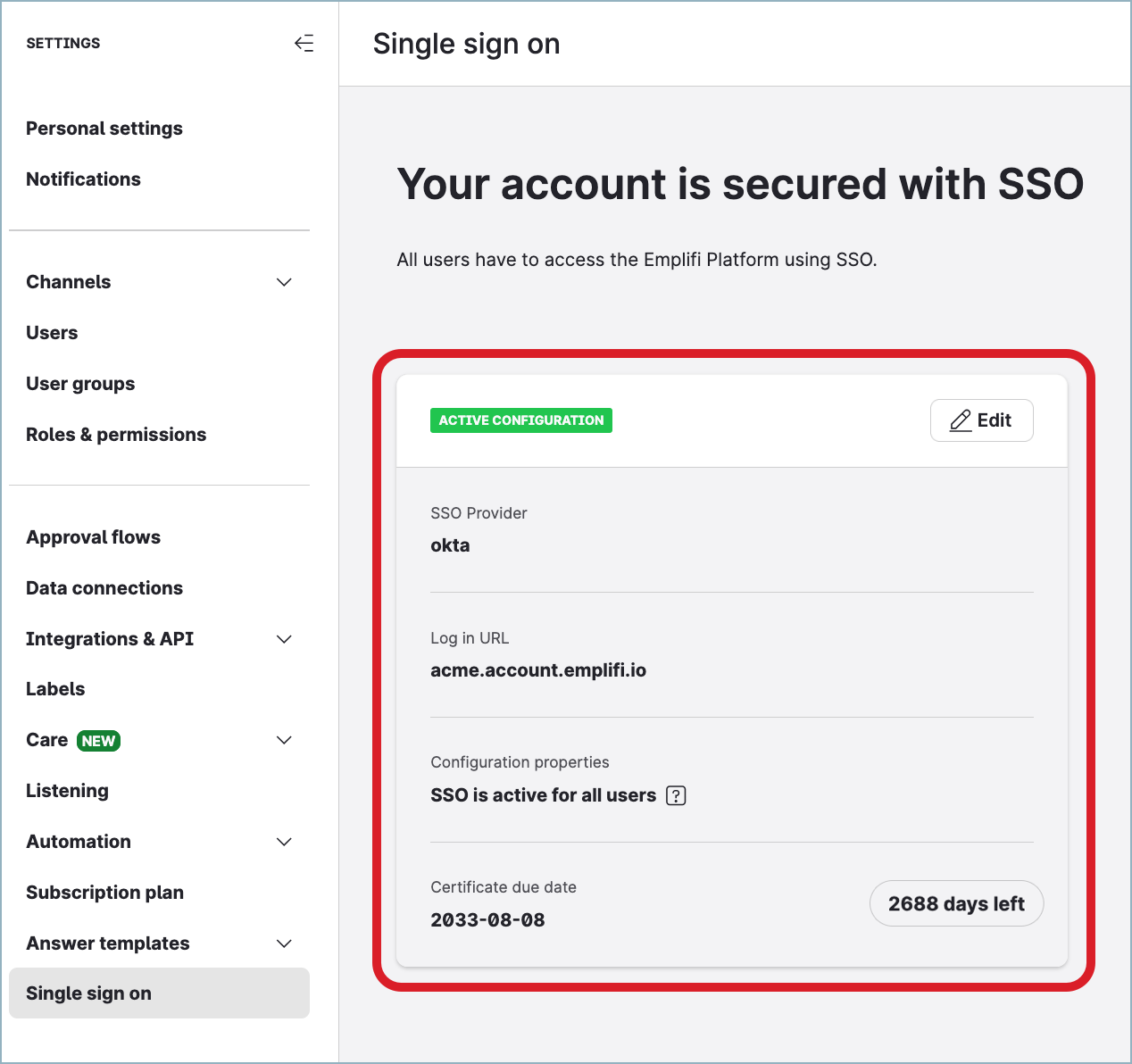Select the highlighted Single sign on entry
The height and width of the screenshot is (1064, 1132).
(88, 993)
